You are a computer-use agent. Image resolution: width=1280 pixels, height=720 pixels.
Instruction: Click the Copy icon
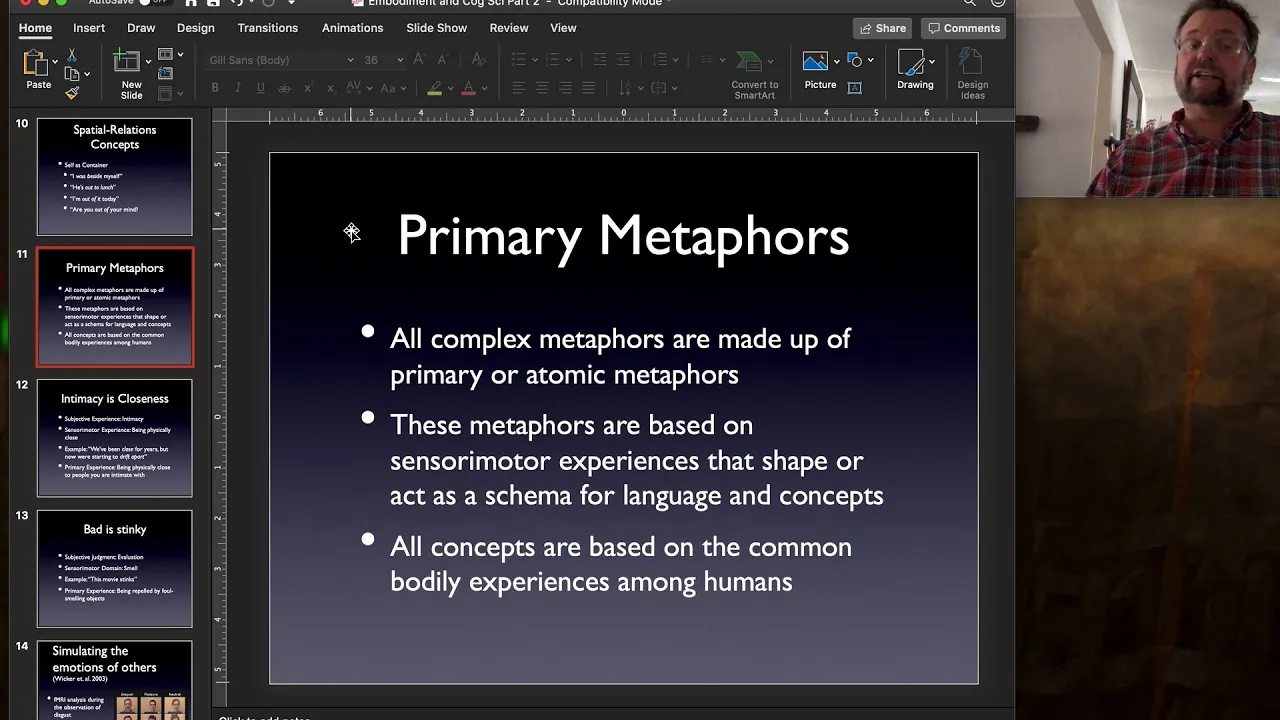click(71, 74)
